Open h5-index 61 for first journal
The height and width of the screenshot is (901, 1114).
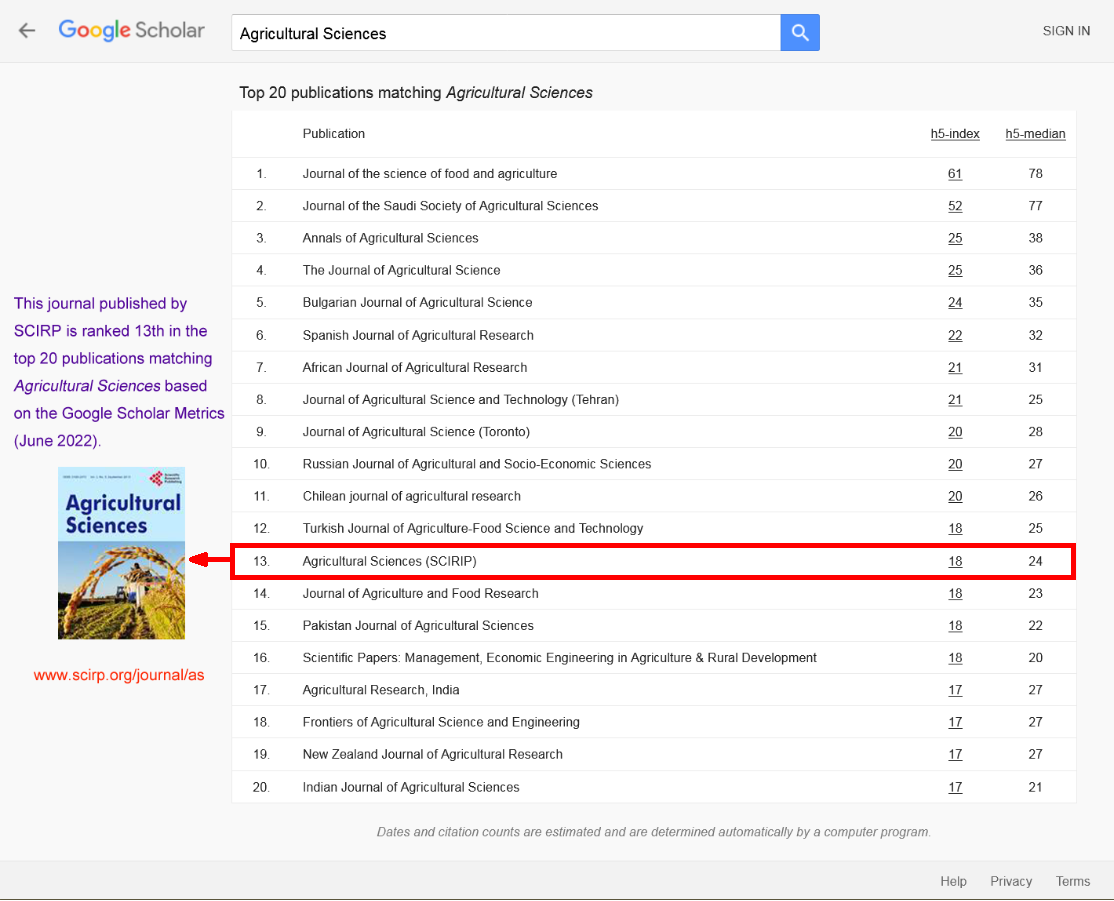tap(955, 174)
